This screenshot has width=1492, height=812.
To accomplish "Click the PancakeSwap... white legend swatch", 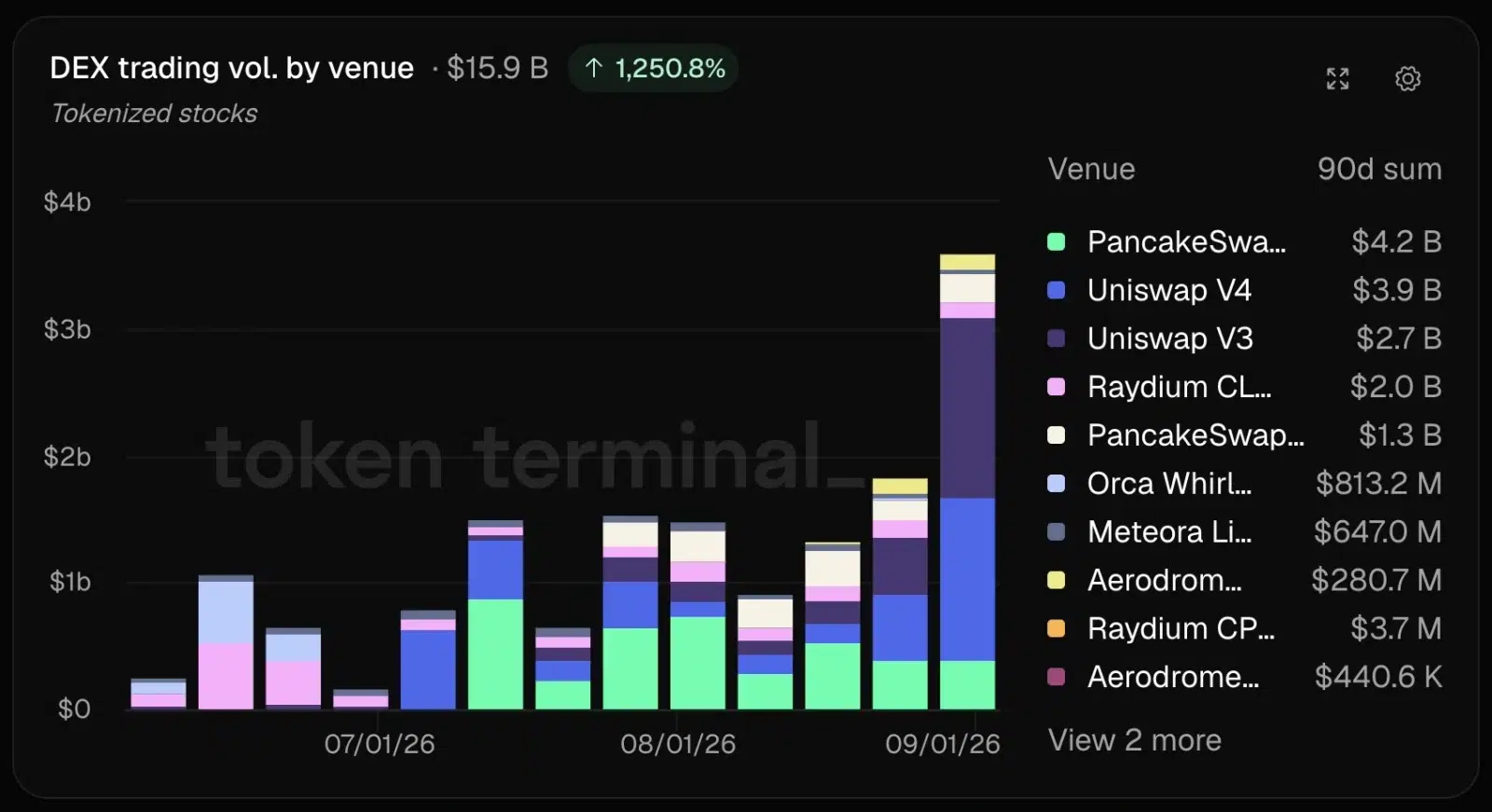I will click(x=1057, y=435).
